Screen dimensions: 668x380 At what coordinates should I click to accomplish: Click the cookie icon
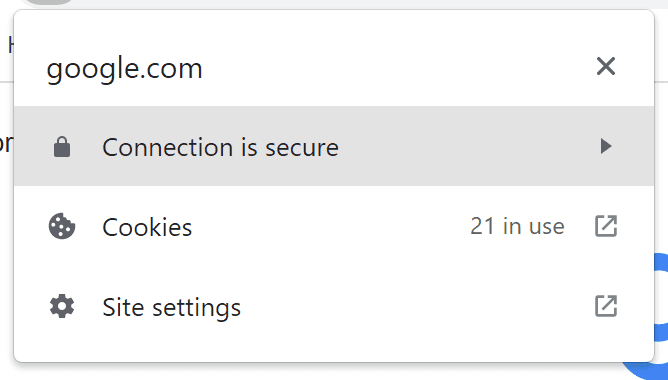[x=62, y=226]
